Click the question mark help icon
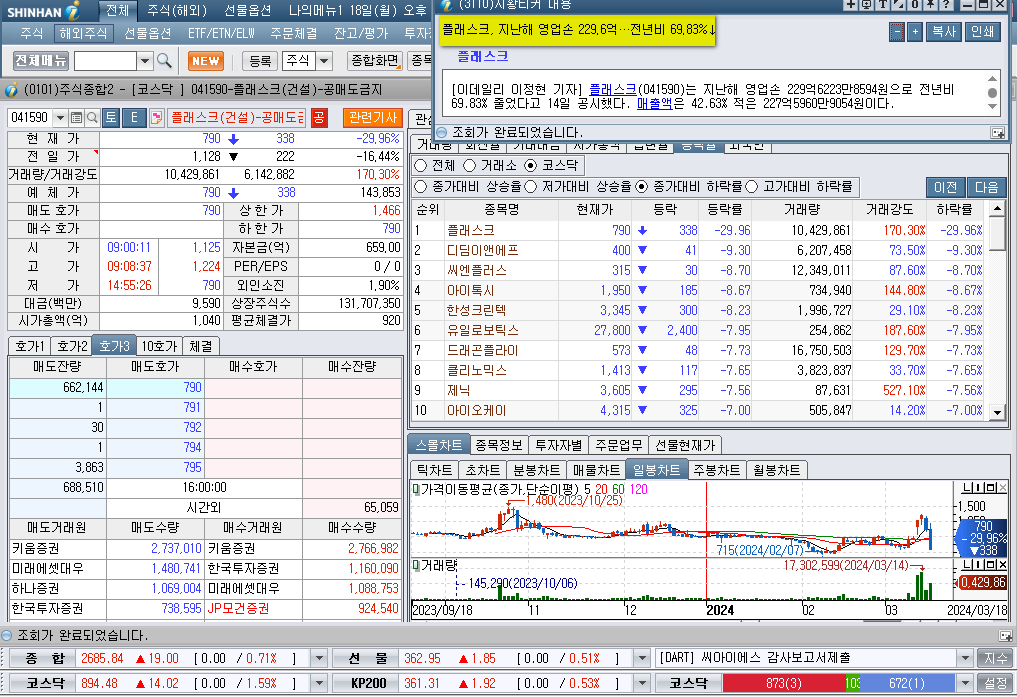The image size is (1017, 697). click(946, 5)
